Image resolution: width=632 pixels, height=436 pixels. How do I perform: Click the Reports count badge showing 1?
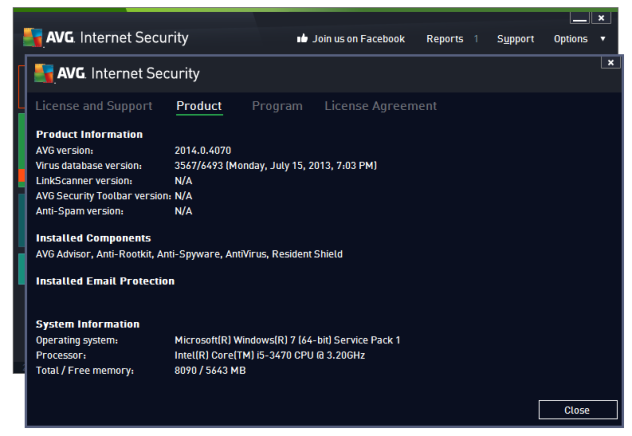coord(476,39)
